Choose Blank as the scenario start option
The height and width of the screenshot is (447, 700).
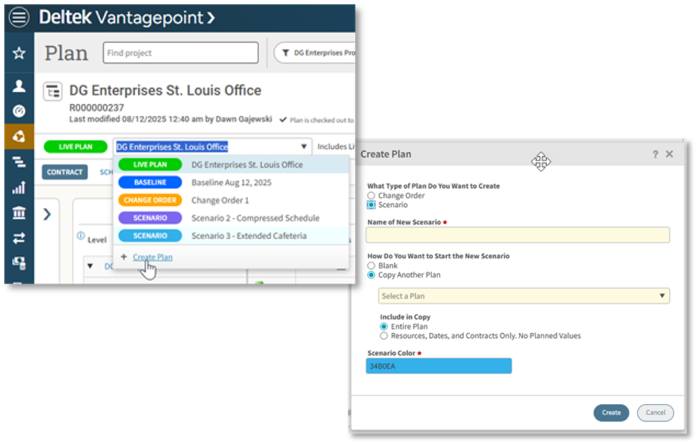(x=371, y=266)
